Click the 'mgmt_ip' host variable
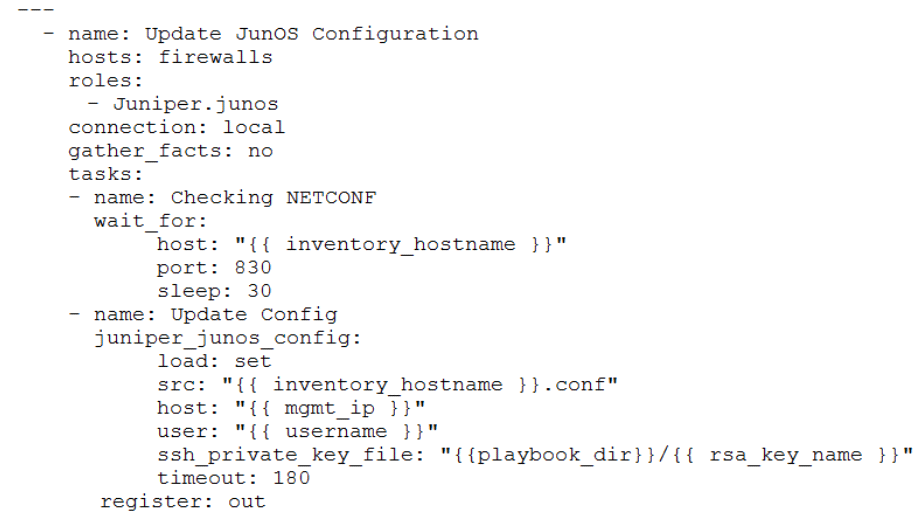Screen dimensions: 916x521 330,408
